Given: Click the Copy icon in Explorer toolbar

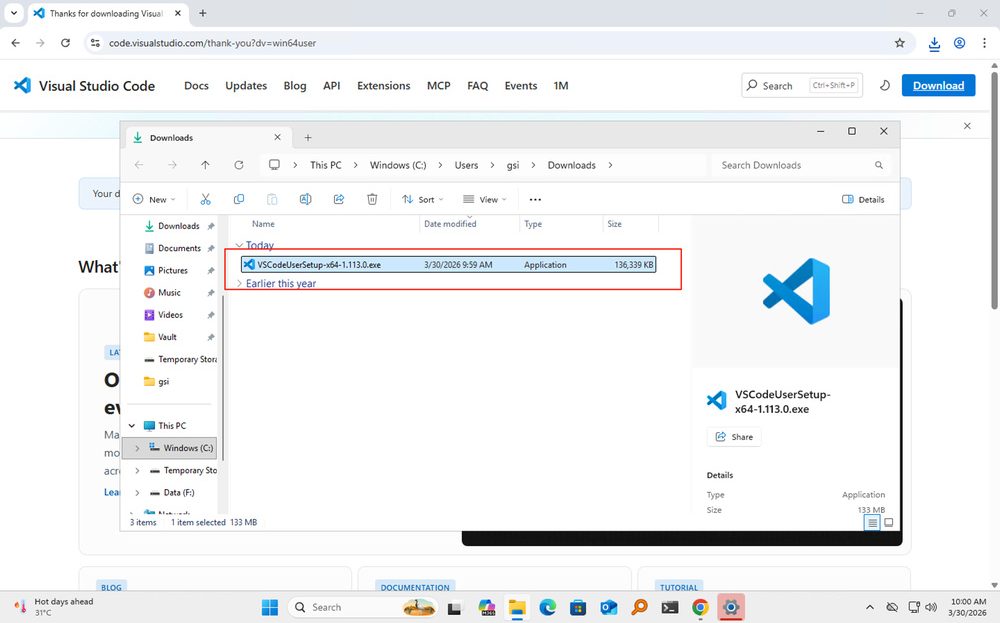Looking at the screenshot, I should pyautogui.click(x=238, y=199).
